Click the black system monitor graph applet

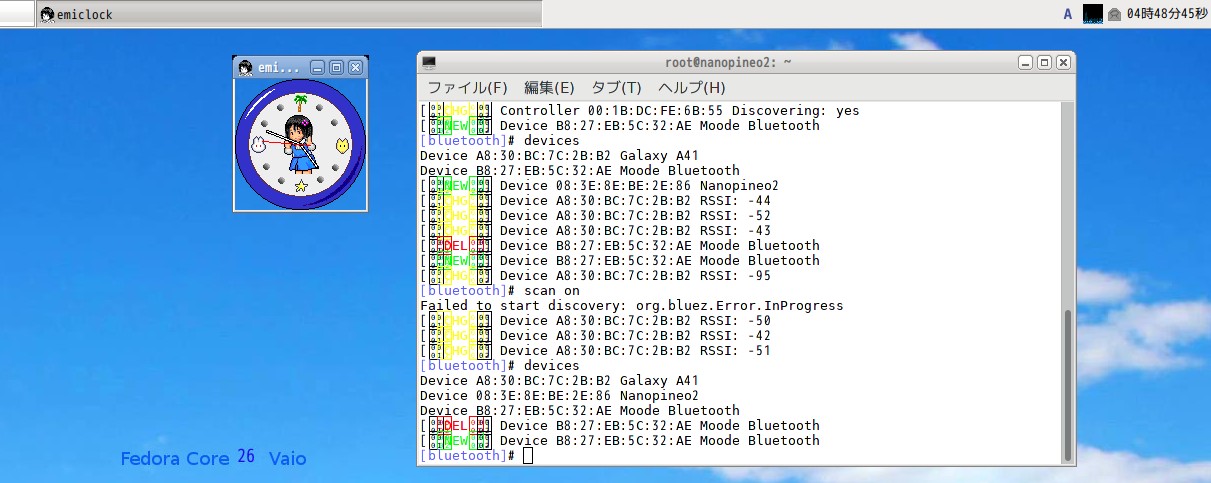click(1093, 14)
